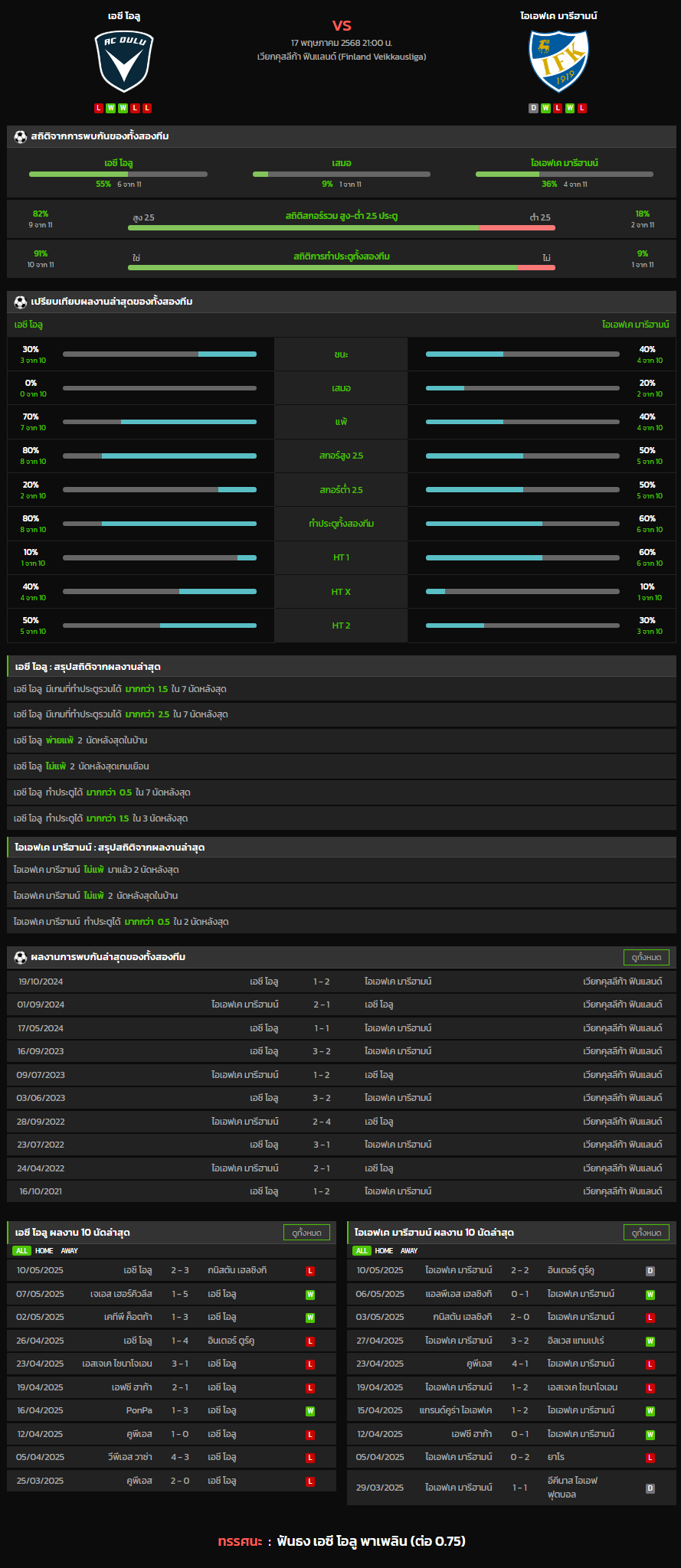Click the L badge in the คูพีเอส 4-1 row

tap(650, 1364)
